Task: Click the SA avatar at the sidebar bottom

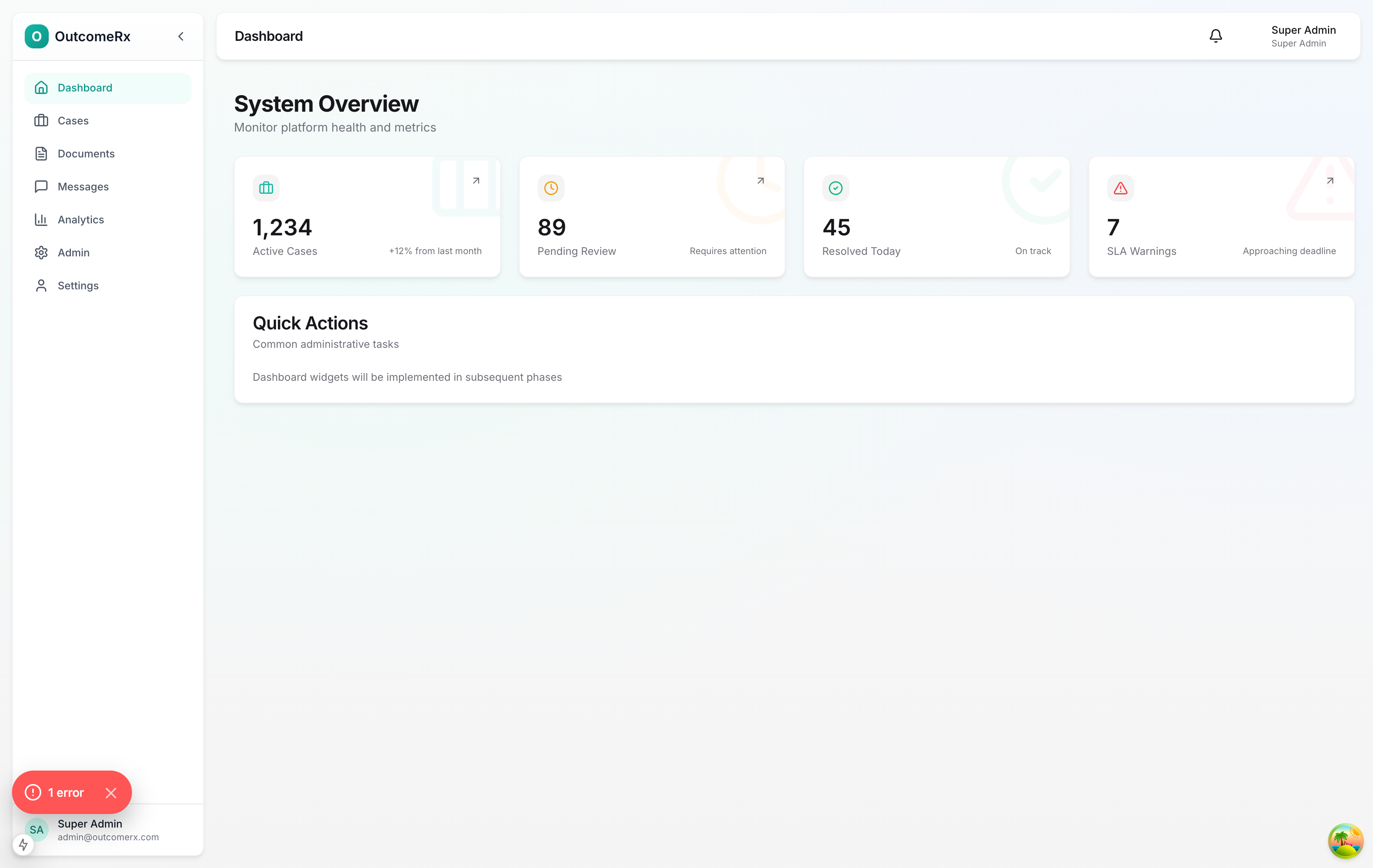Action: [36, 829]
